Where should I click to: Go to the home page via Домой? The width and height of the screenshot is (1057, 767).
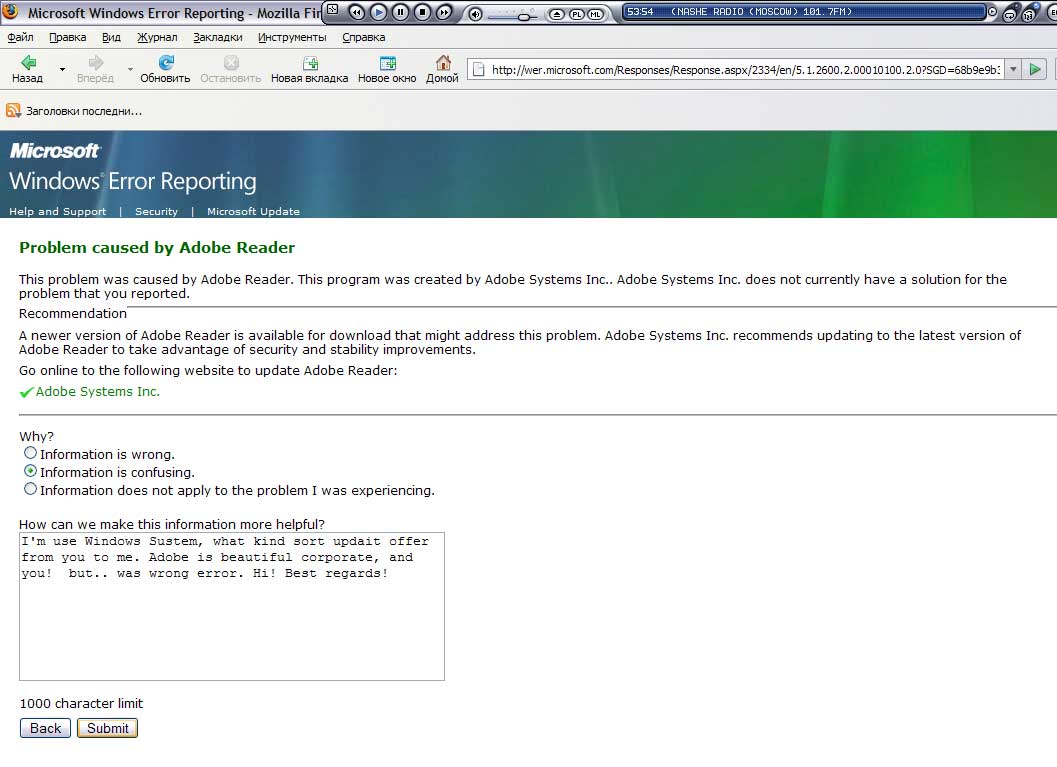click(x=442, y=69)
